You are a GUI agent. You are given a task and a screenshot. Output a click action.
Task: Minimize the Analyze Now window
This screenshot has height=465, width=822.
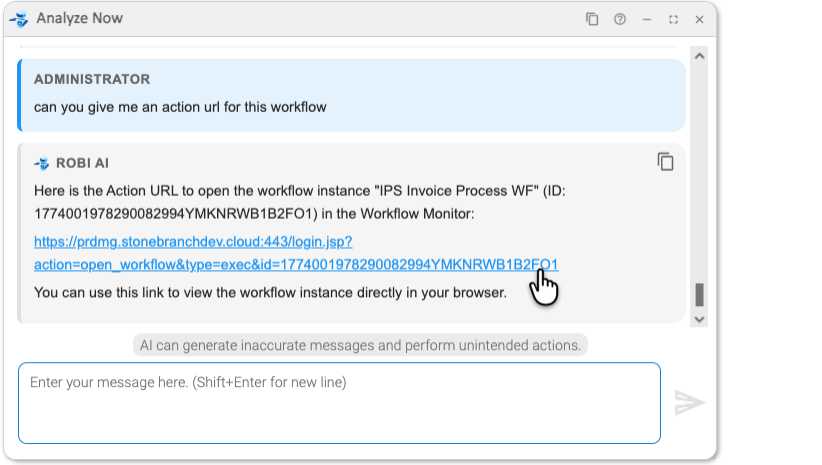647,19
